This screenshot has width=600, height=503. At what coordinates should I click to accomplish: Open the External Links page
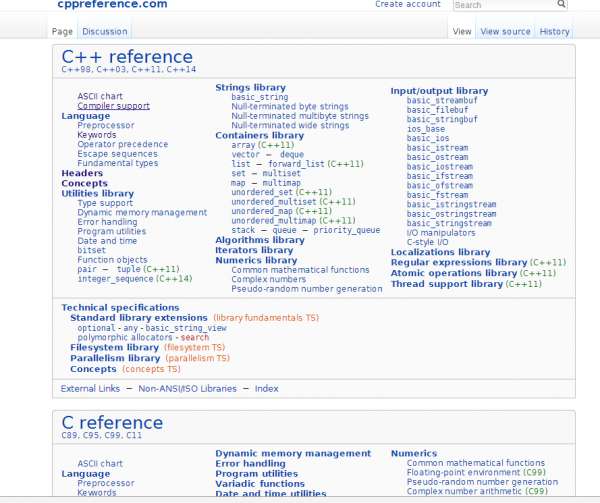[90, 389]
